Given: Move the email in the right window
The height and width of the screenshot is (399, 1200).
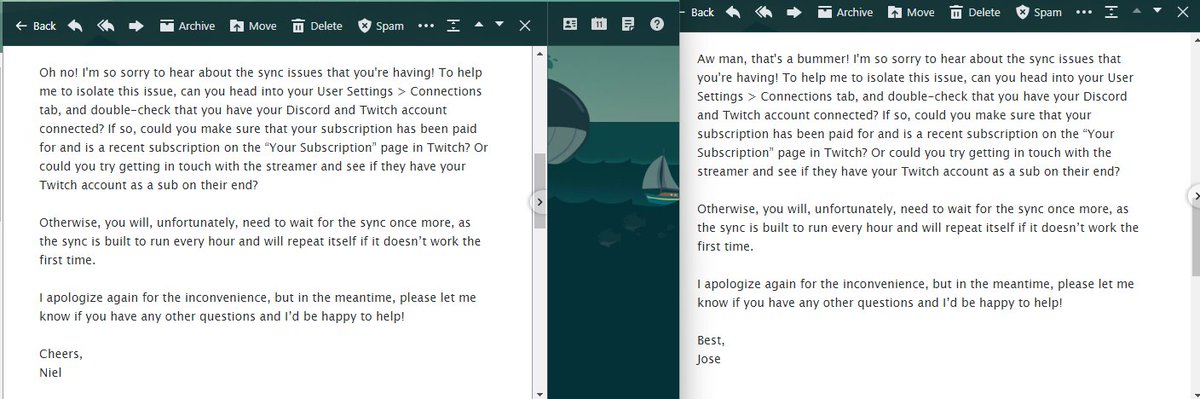Looking at the screenshot, I should (x=910, y=12).
